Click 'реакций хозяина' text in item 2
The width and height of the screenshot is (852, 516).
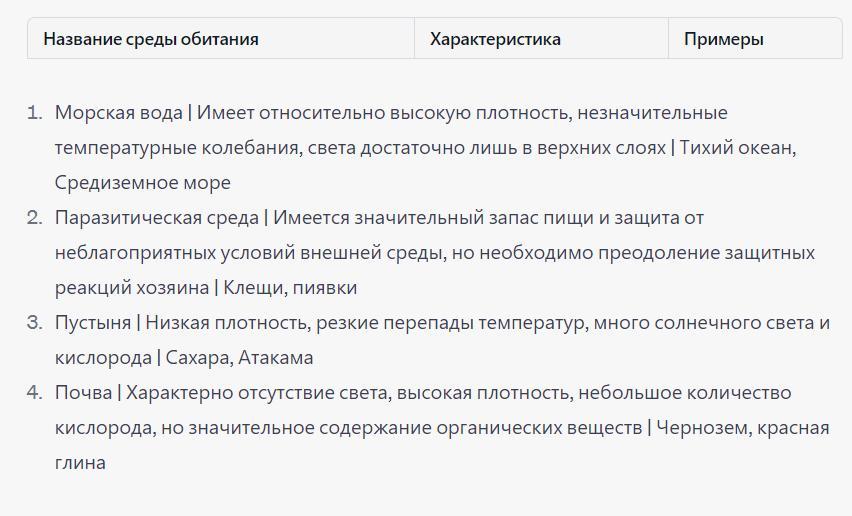click(x=131, y=288)
